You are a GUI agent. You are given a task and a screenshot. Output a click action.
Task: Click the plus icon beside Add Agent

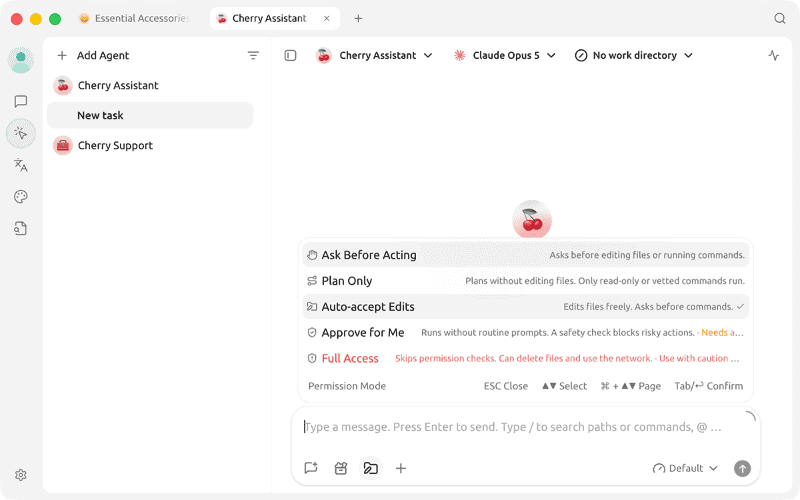62,55
